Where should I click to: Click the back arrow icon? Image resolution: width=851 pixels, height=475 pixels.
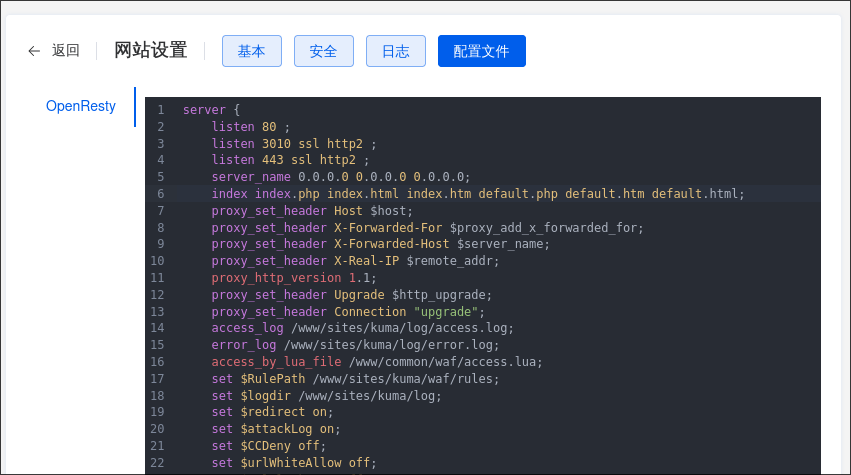click(x=34, y=51)
